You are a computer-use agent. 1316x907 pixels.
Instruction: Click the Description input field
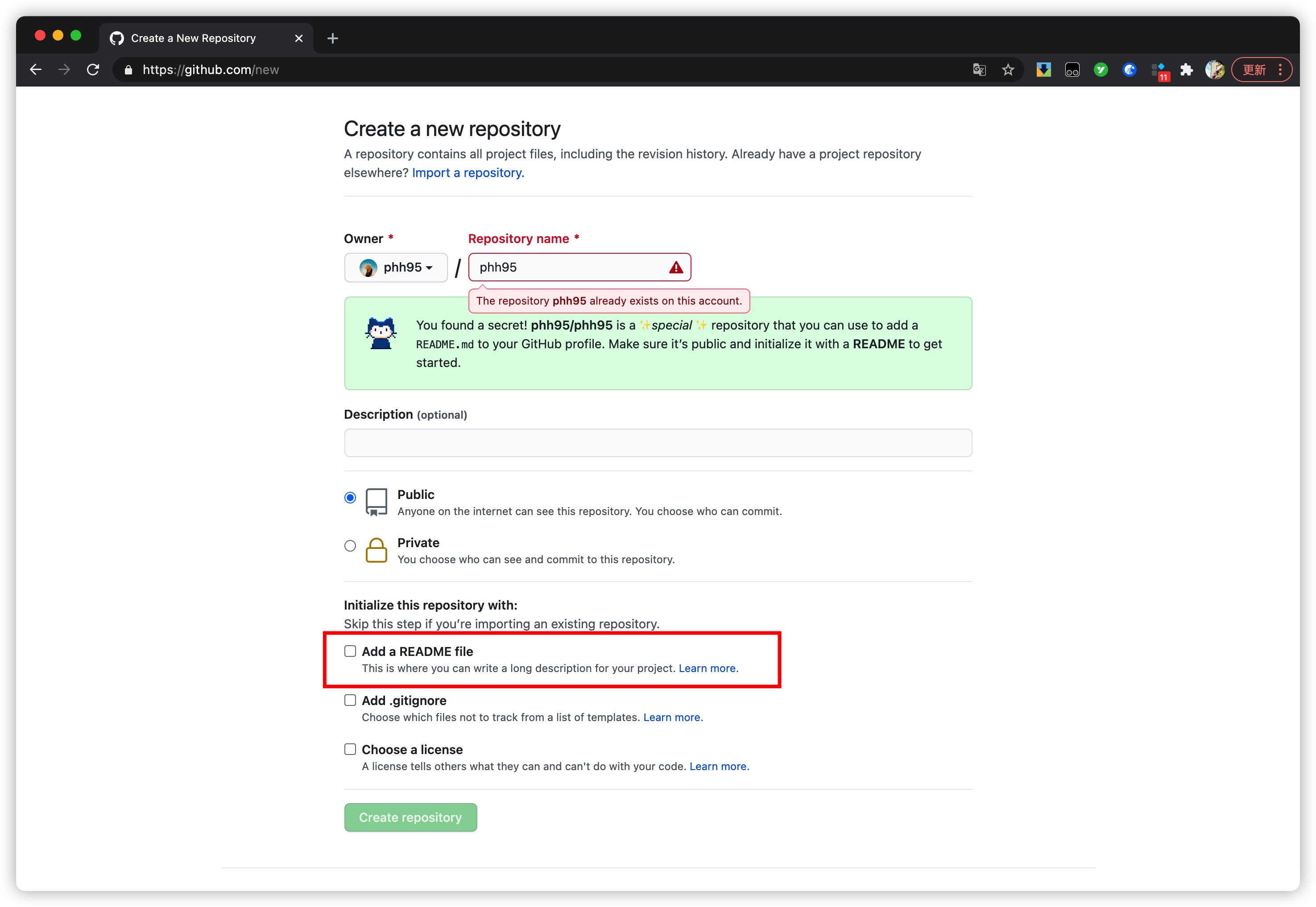[658, 443]
